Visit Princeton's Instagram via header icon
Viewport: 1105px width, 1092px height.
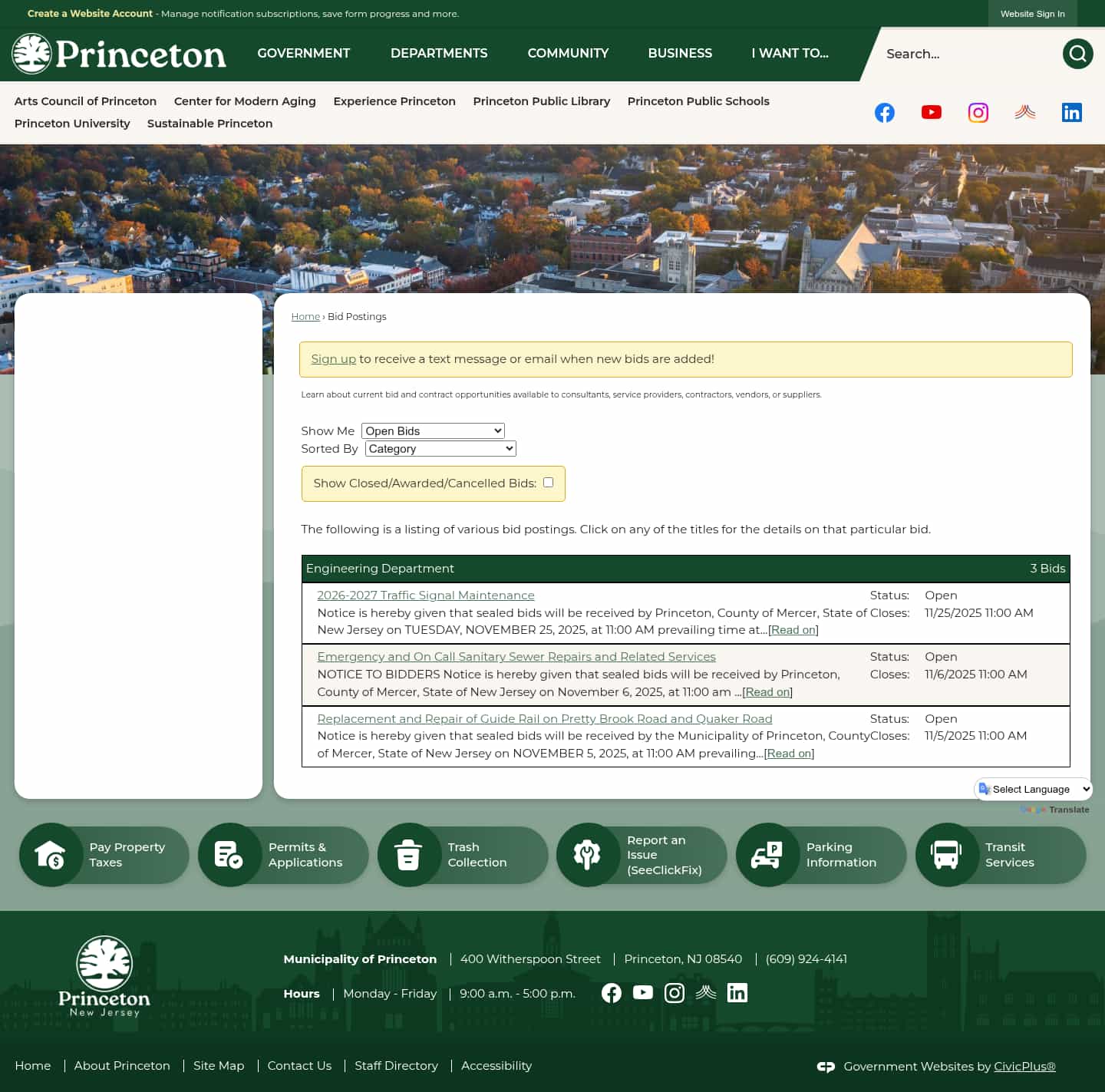point(978,112)
